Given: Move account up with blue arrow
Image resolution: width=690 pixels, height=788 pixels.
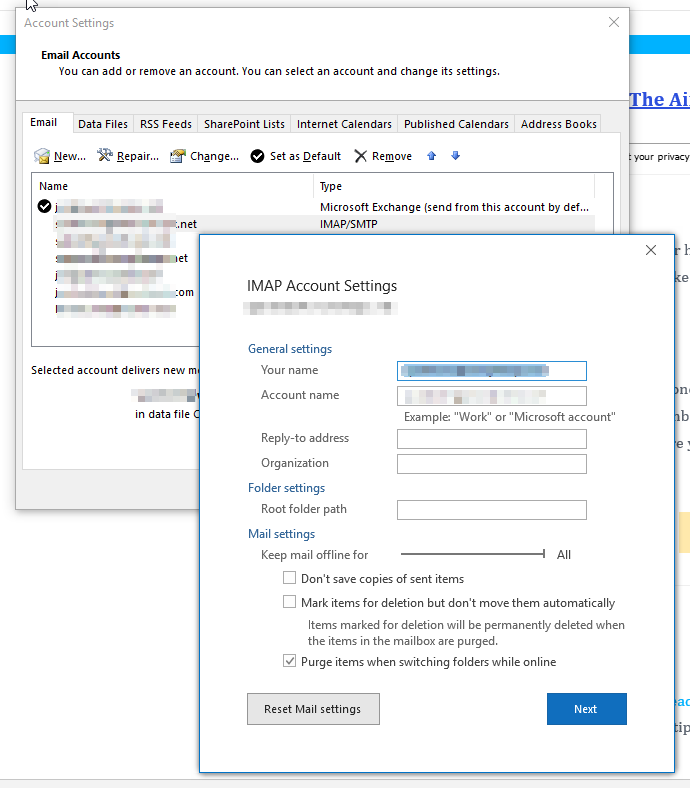Looking at the screenshot, I should pyautogui.click(x=432, y=156).
